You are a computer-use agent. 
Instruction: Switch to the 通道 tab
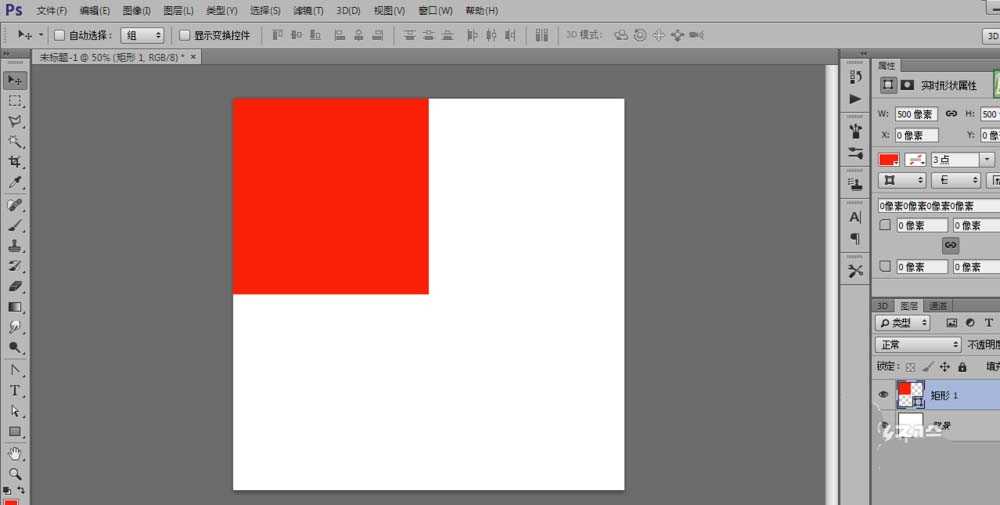[938, 306]
